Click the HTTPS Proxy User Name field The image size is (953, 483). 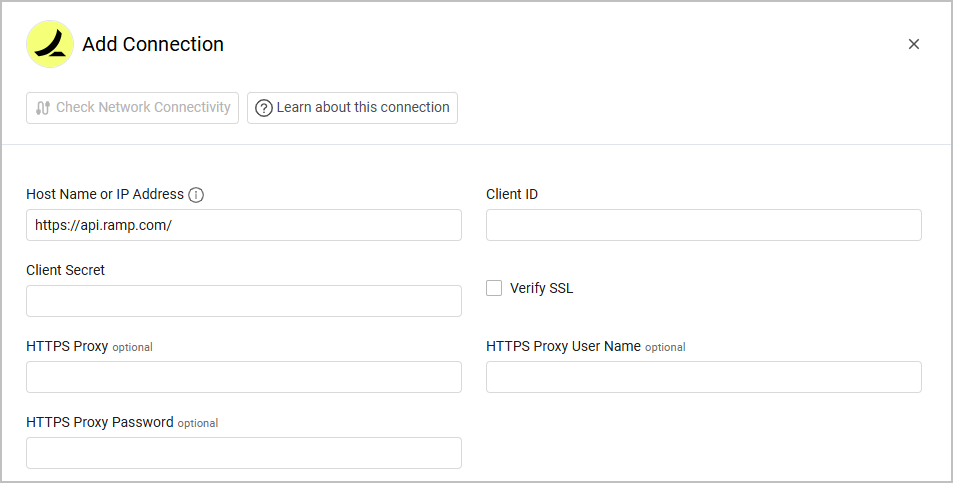tap(703, 377)
